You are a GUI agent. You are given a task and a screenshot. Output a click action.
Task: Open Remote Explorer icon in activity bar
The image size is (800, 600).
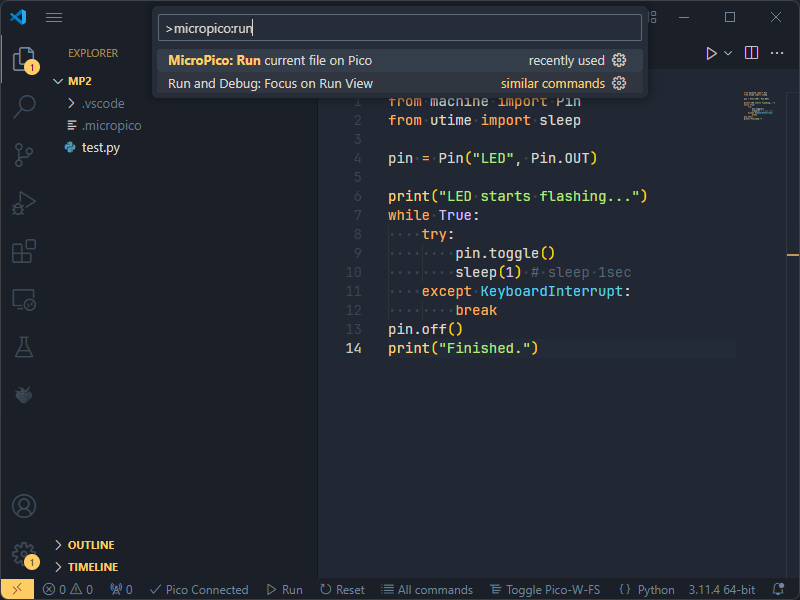24,299
